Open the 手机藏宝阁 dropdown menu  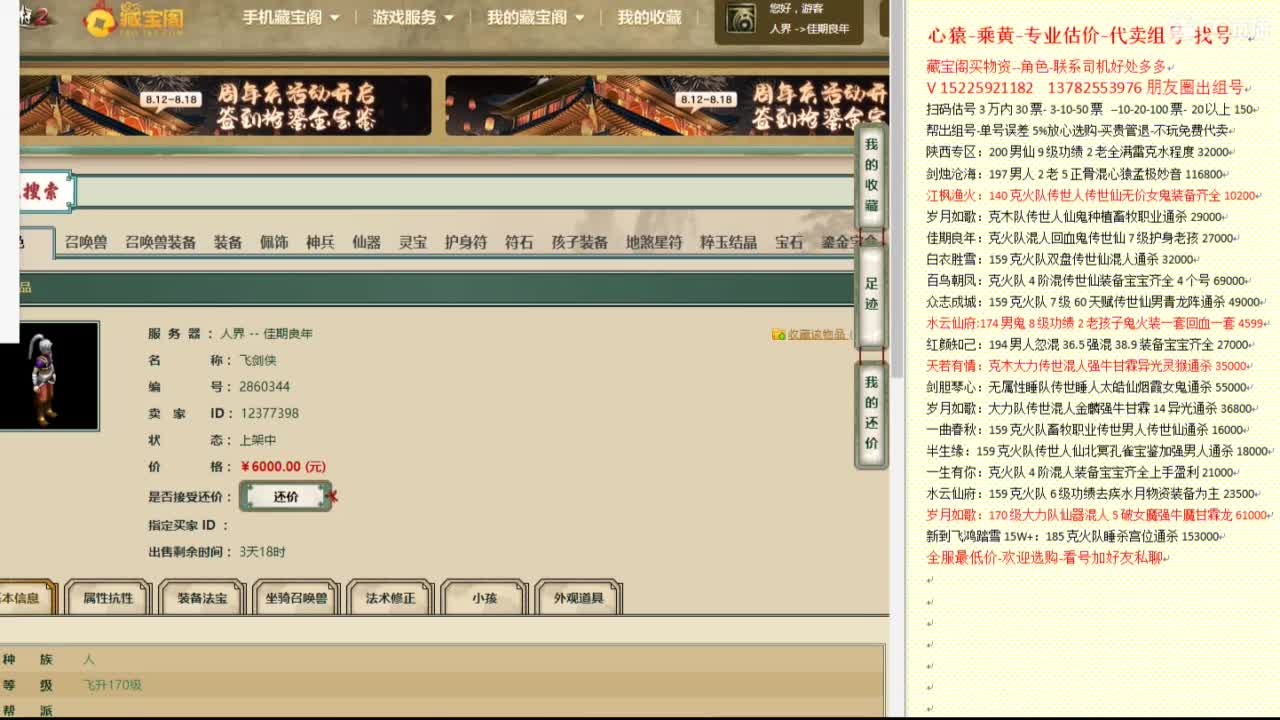click(291, 17)
